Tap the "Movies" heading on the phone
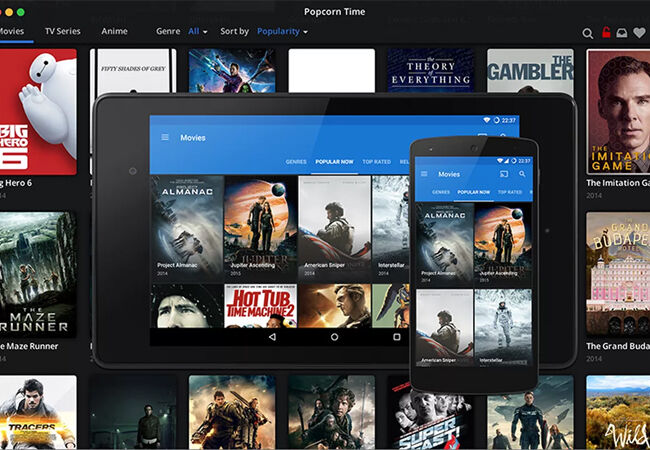 tap(449, 174)
